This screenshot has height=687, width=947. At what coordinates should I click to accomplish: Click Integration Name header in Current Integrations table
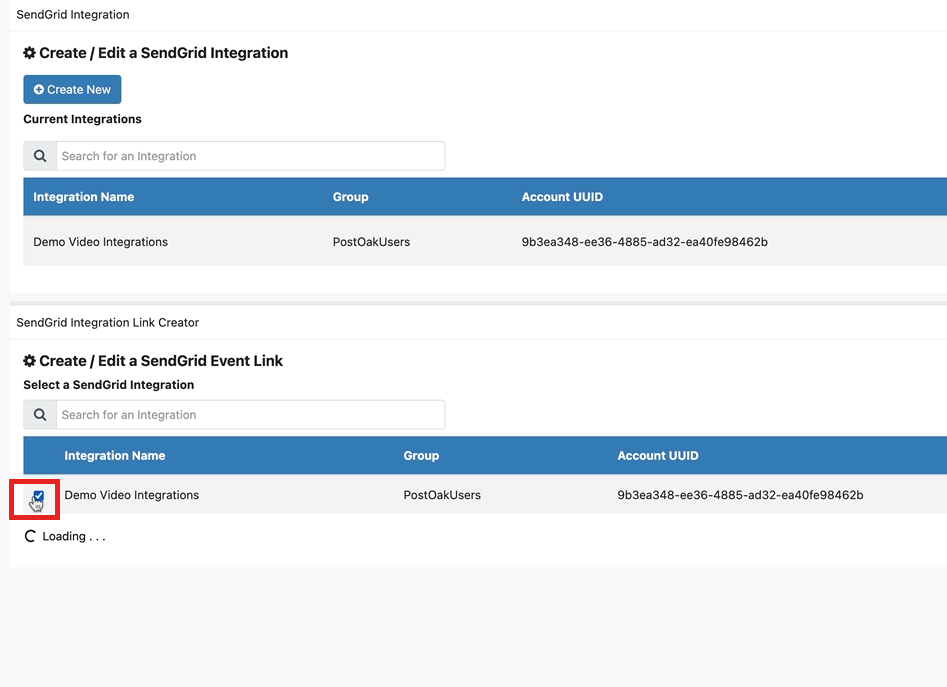click(x=83, y=197)
